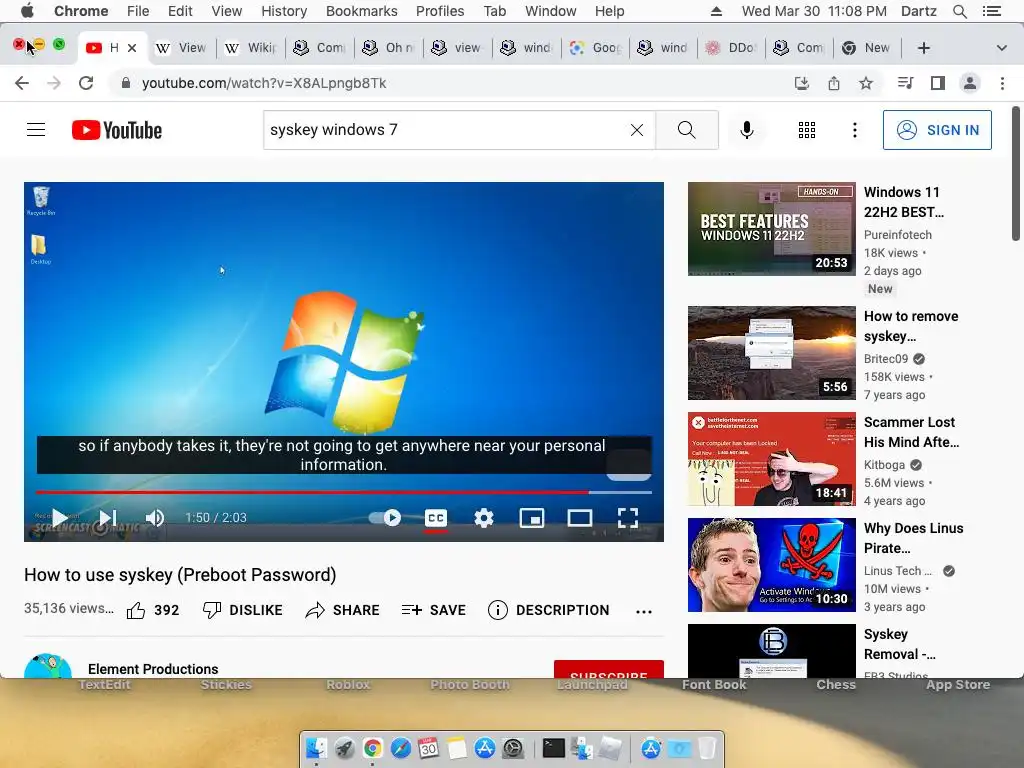Show the video description
This screenshot has height=768, width=1024.
[549, 610]
